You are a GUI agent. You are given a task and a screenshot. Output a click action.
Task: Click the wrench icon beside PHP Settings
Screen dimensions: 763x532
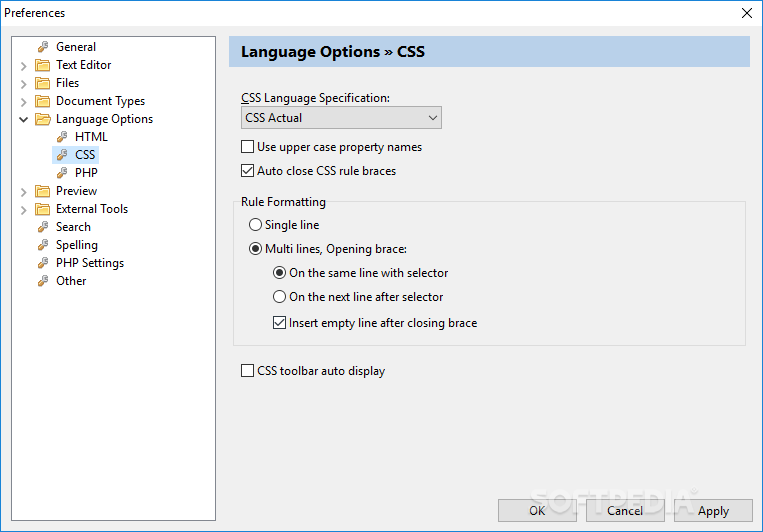point(43,263)
